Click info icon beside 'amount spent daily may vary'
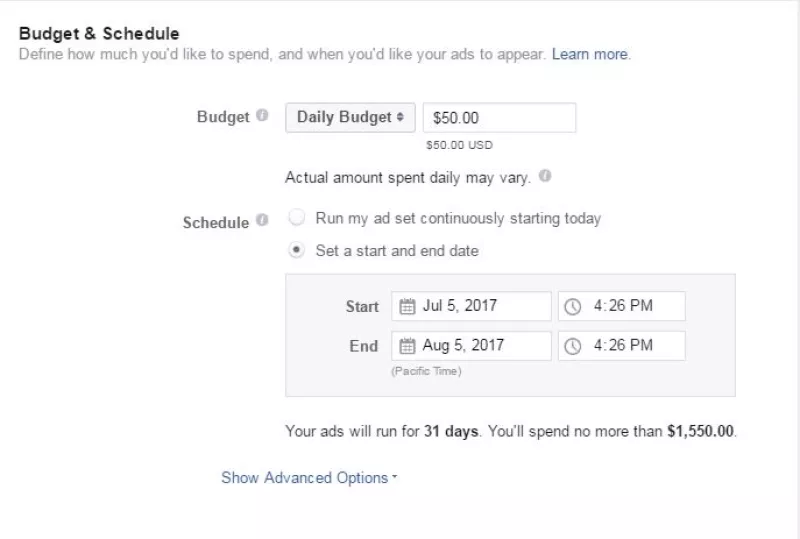Image resolution: width=800 pixels, height=539 pixels. click(545, 176)
